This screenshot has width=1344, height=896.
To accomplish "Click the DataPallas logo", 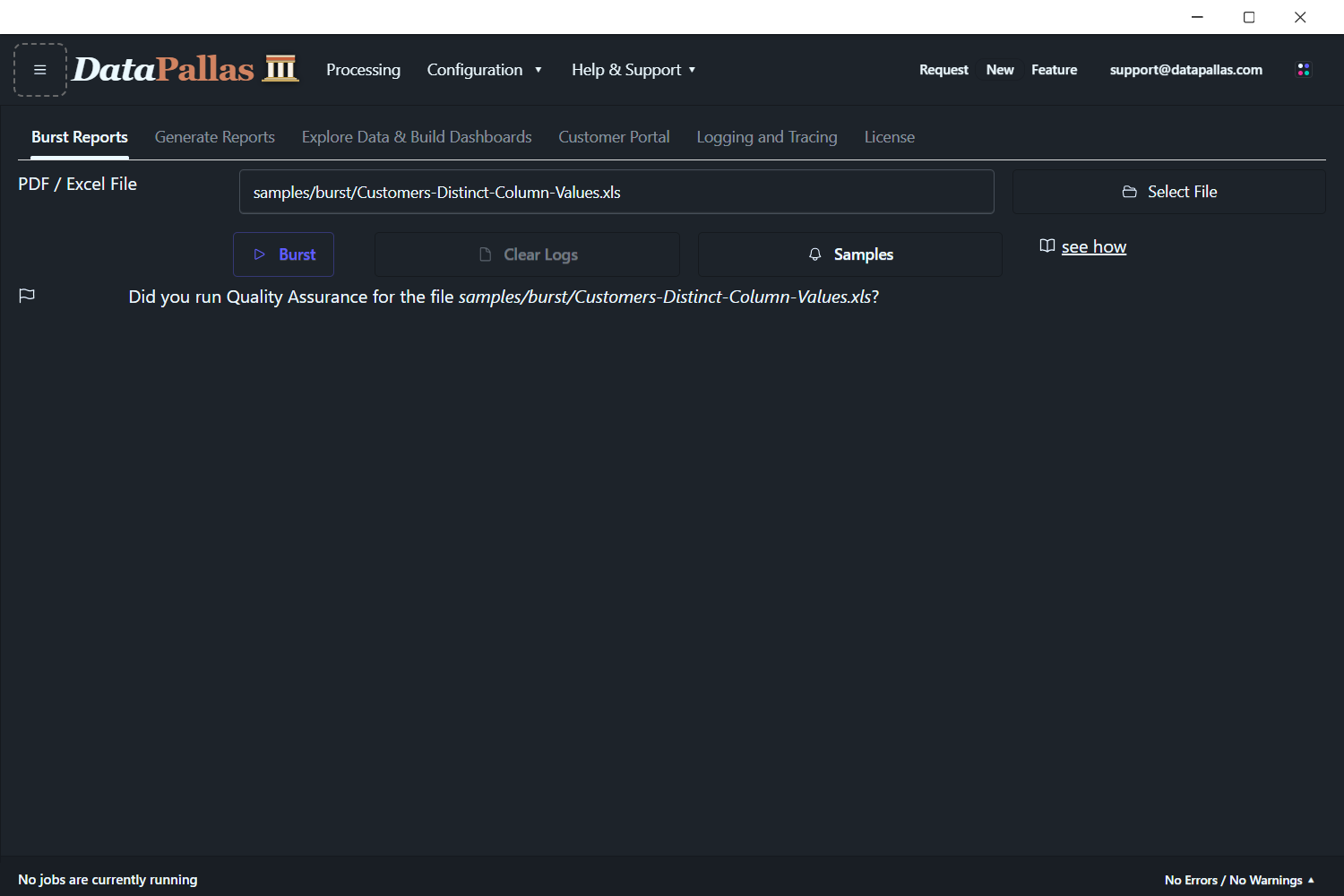I will tap(185, 69).
